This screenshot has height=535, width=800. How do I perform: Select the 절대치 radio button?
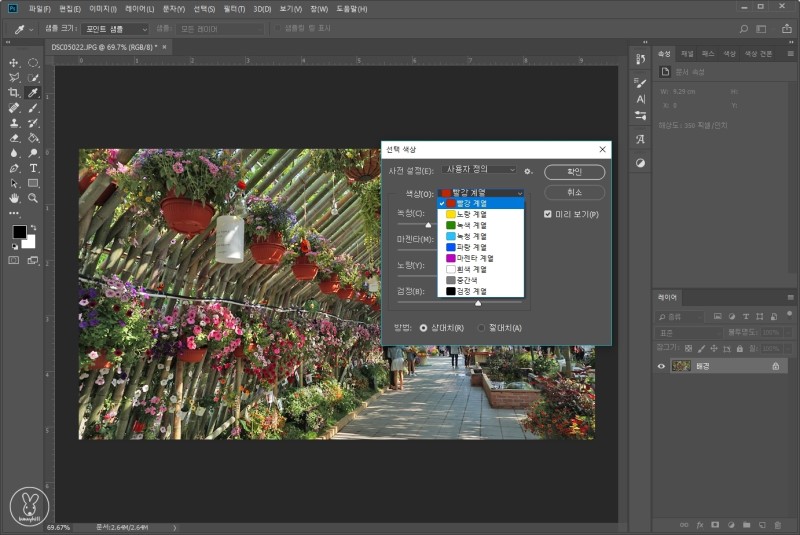coord(481,327)
